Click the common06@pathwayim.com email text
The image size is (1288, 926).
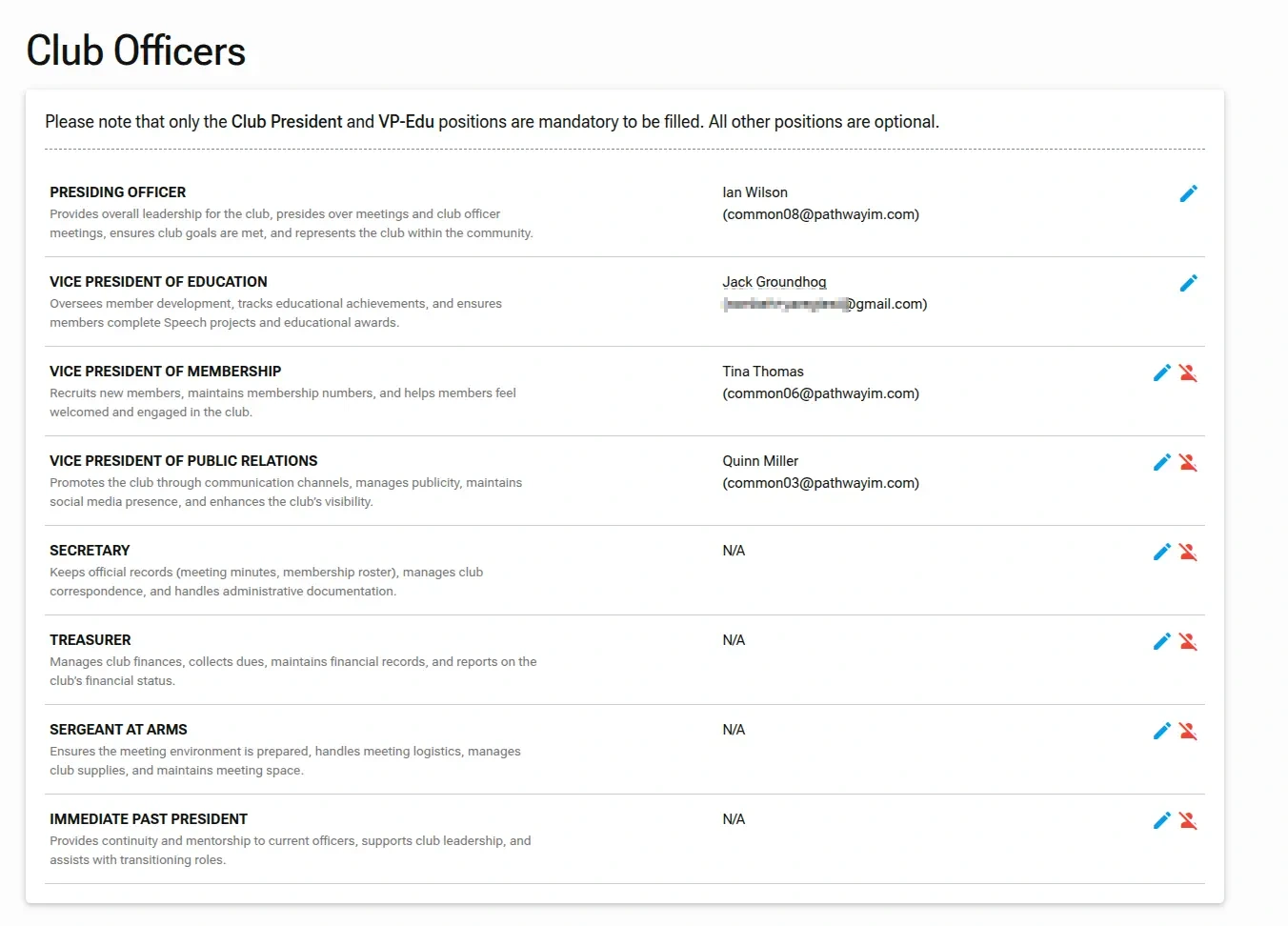(820, 393)
